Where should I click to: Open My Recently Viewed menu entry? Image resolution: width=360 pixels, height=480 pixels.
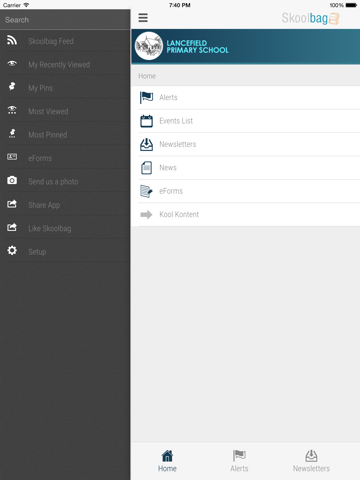tap(65, 64)
